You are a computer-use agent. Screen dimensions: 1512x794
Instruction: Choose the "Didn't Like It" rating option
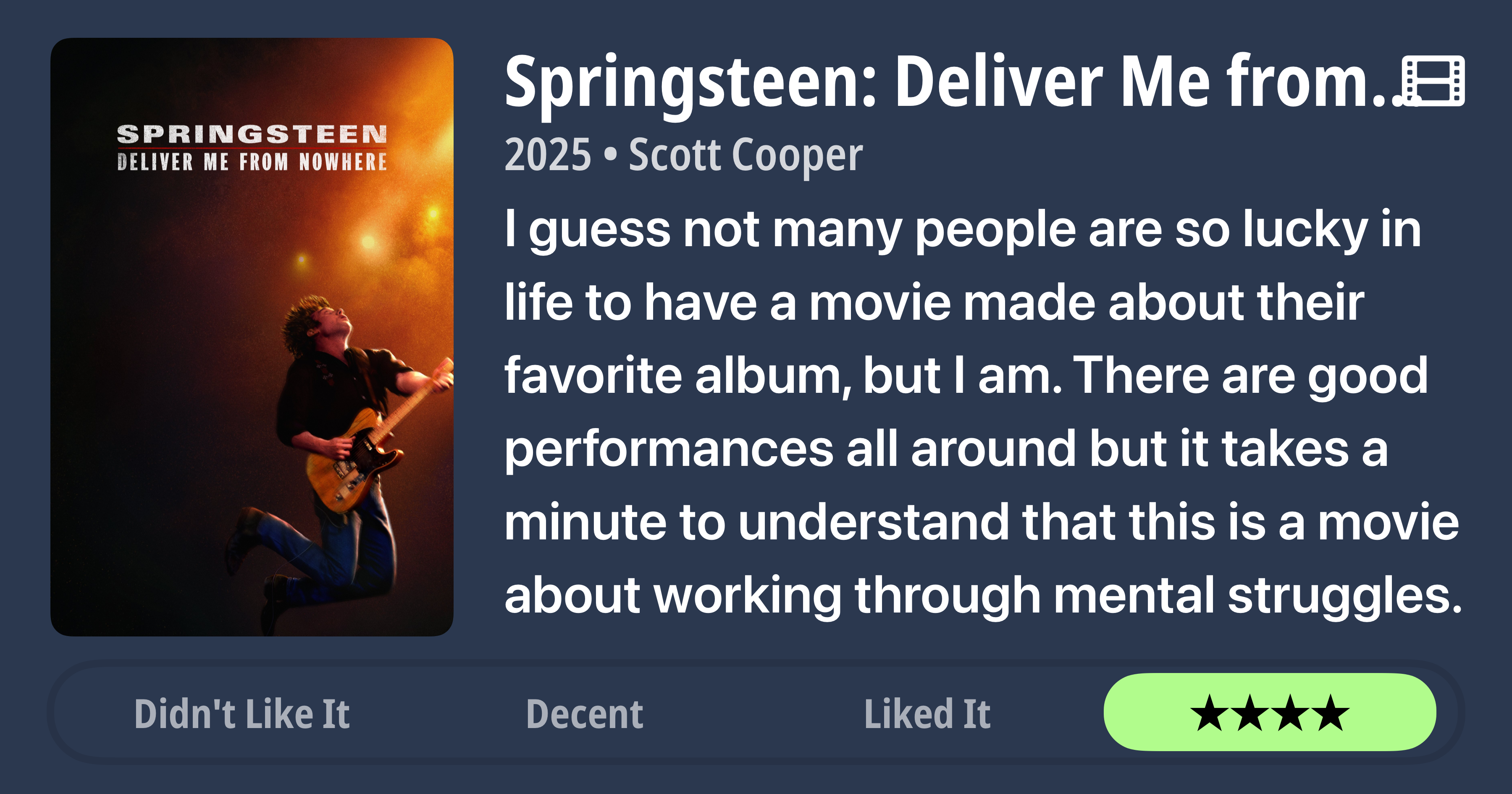click(x=242, y=713)
